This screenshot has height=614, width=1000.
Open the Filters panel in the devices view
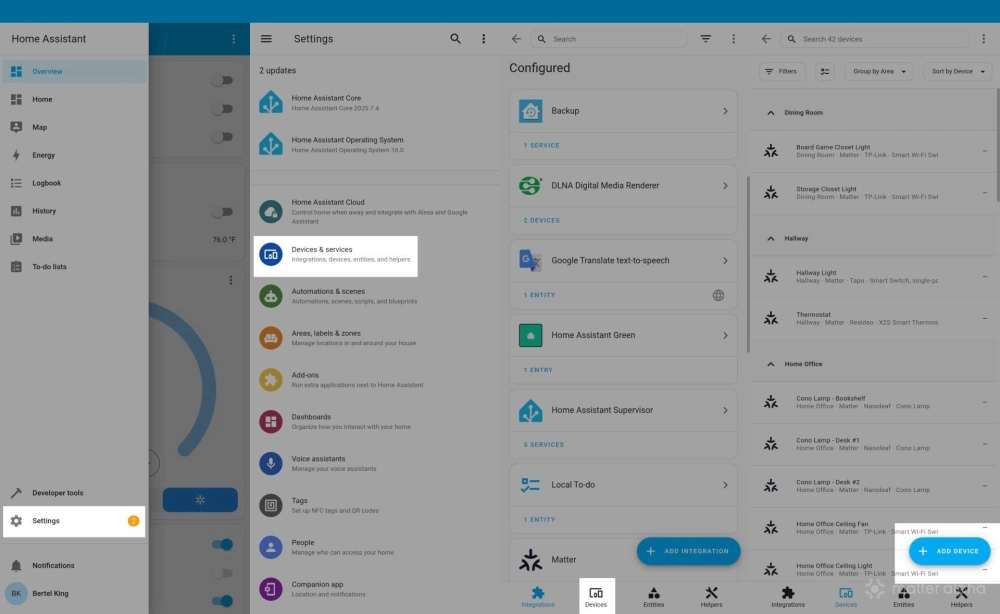[x=782, y=71]
